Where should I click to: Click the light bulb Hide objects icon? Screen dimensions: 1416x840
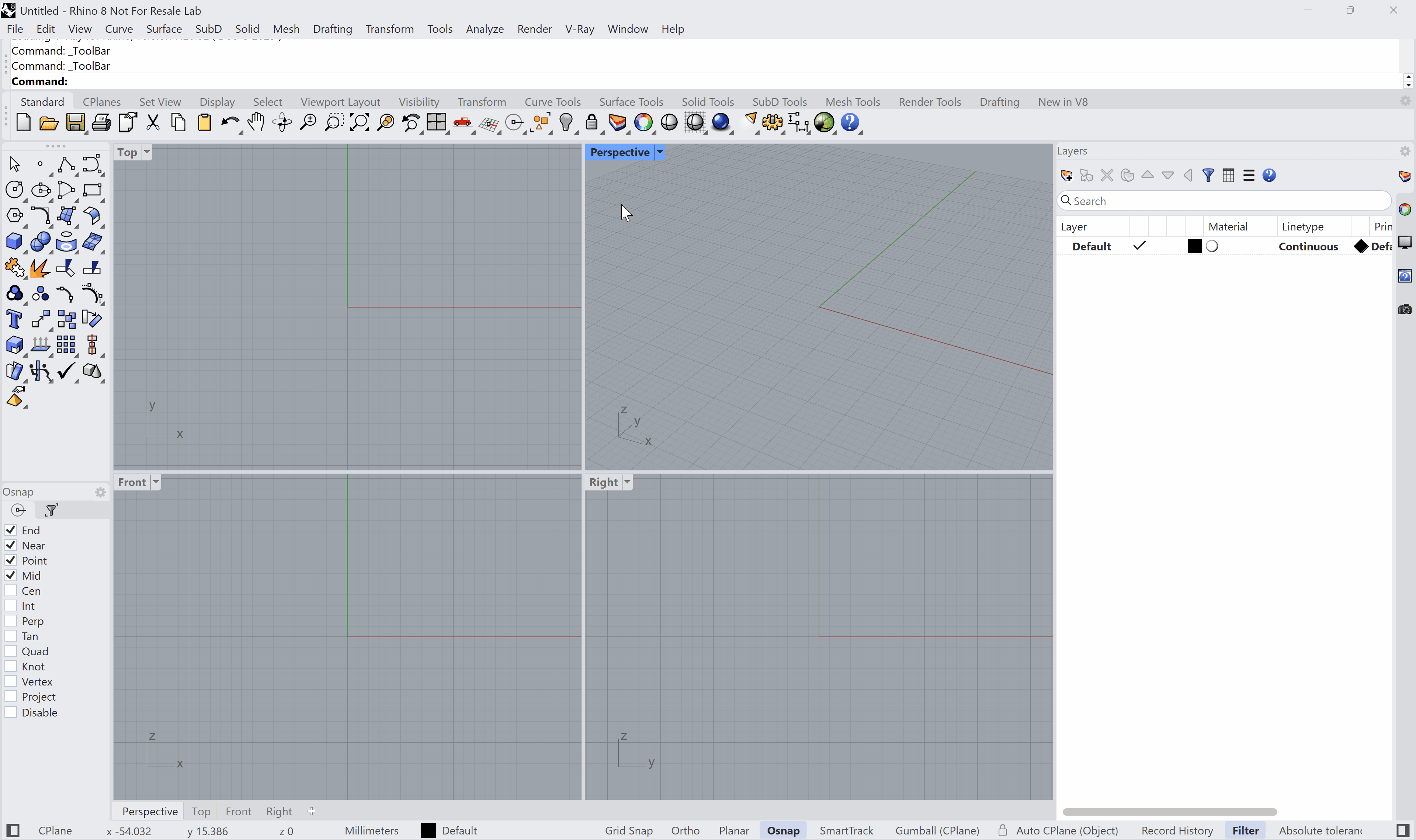click(566, 122)
